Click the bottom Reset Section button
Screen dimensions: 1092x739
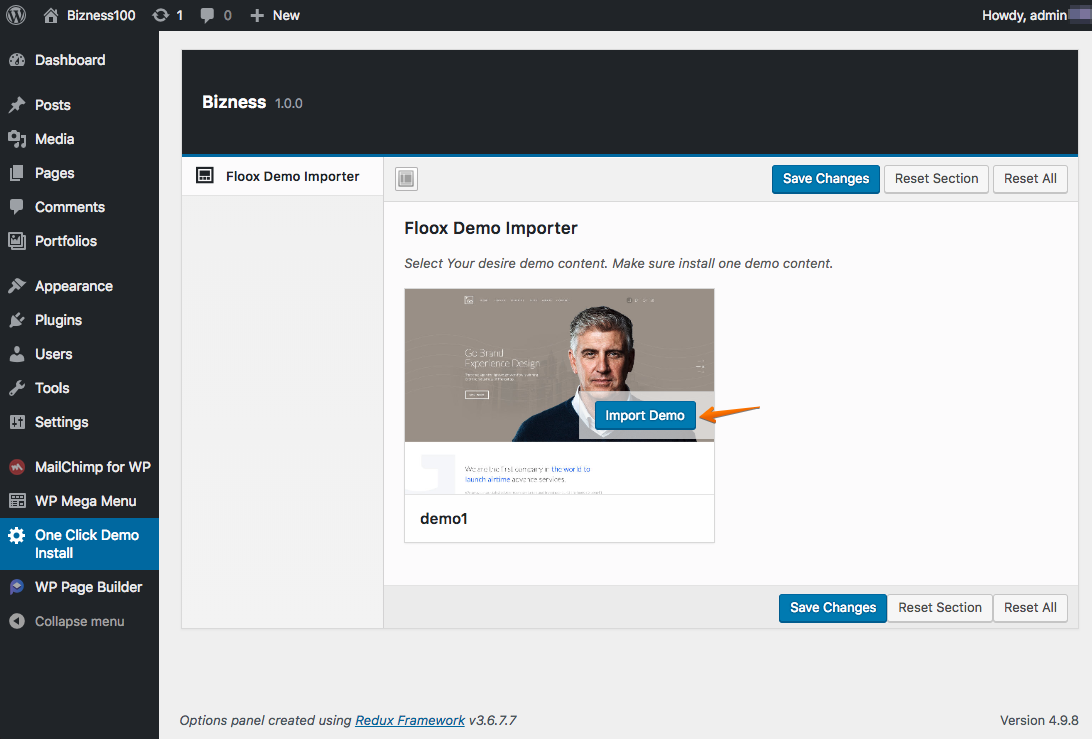click(x=940, y=608)
